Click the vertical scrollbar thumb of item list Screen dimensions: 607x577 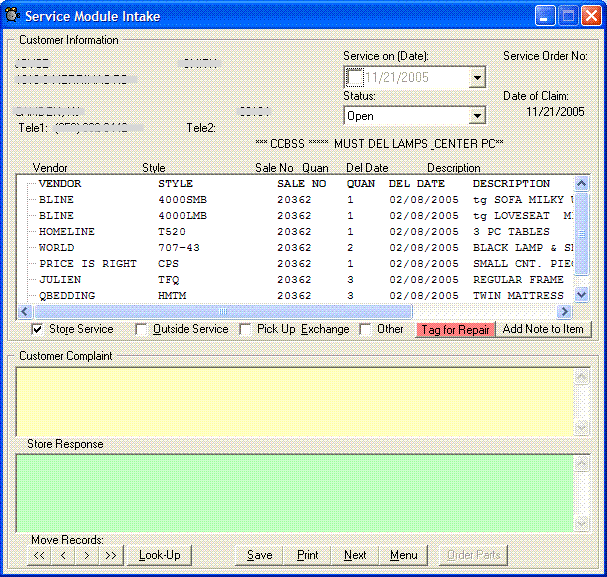581,233
